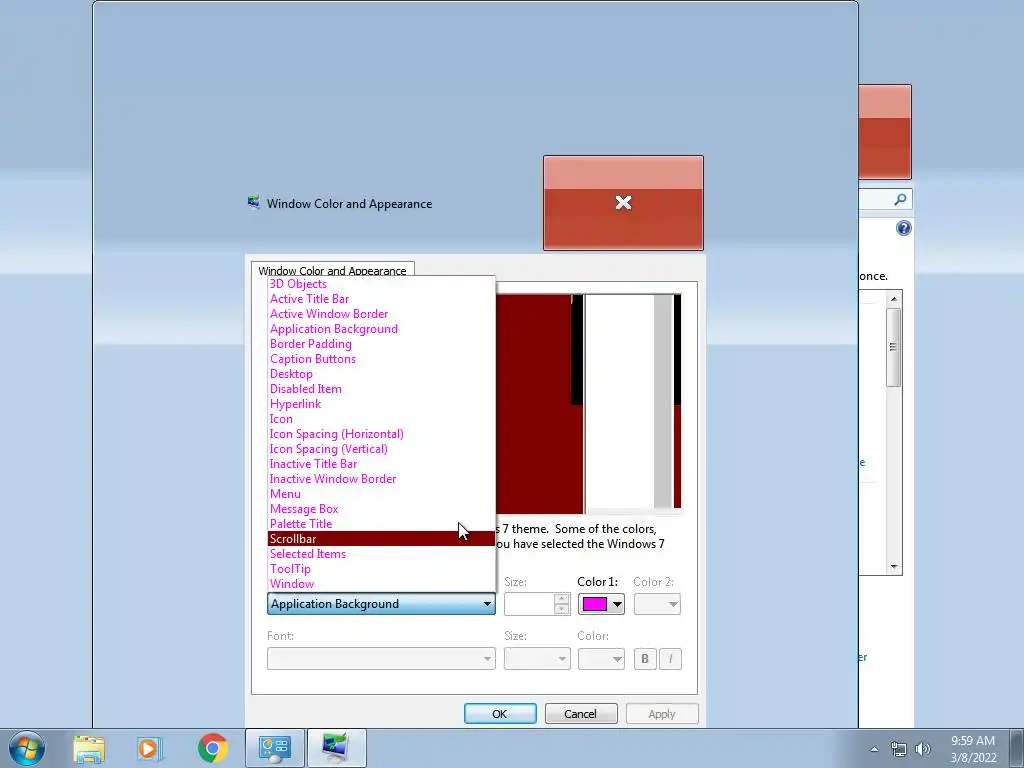The height and width of the screenshot is (768, 1024).
Task: Launch Windows Media Player from taskbar
Action: click(x=149, y=748)
